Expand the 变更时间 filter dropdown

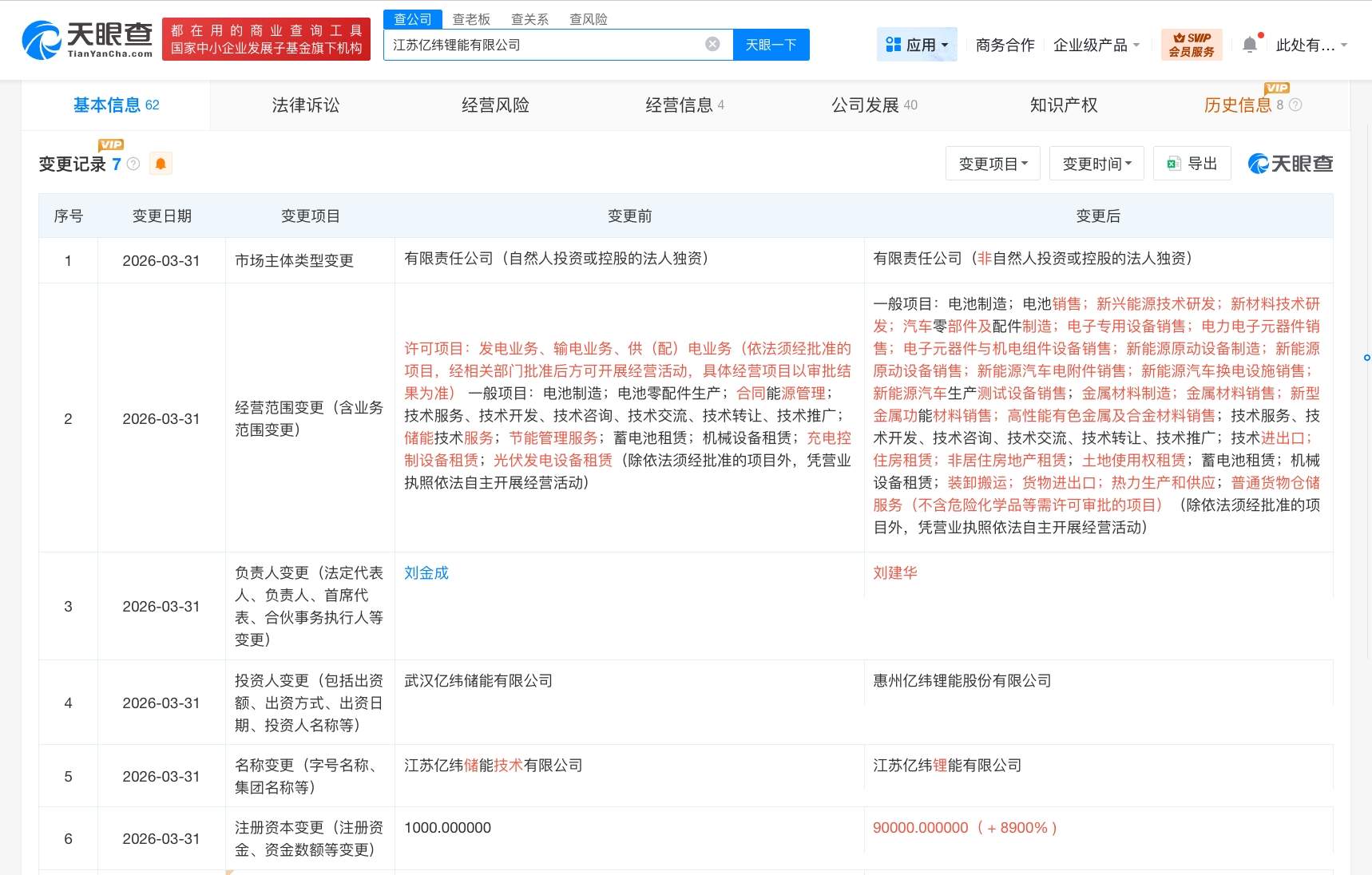(x=1096, y=164)
